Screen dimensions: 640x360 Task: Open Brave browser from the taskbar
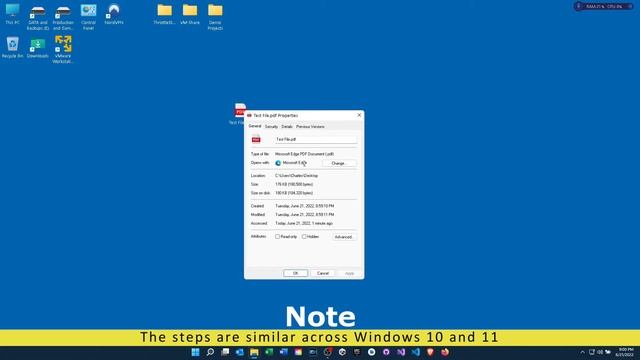(x=430, y=352)
